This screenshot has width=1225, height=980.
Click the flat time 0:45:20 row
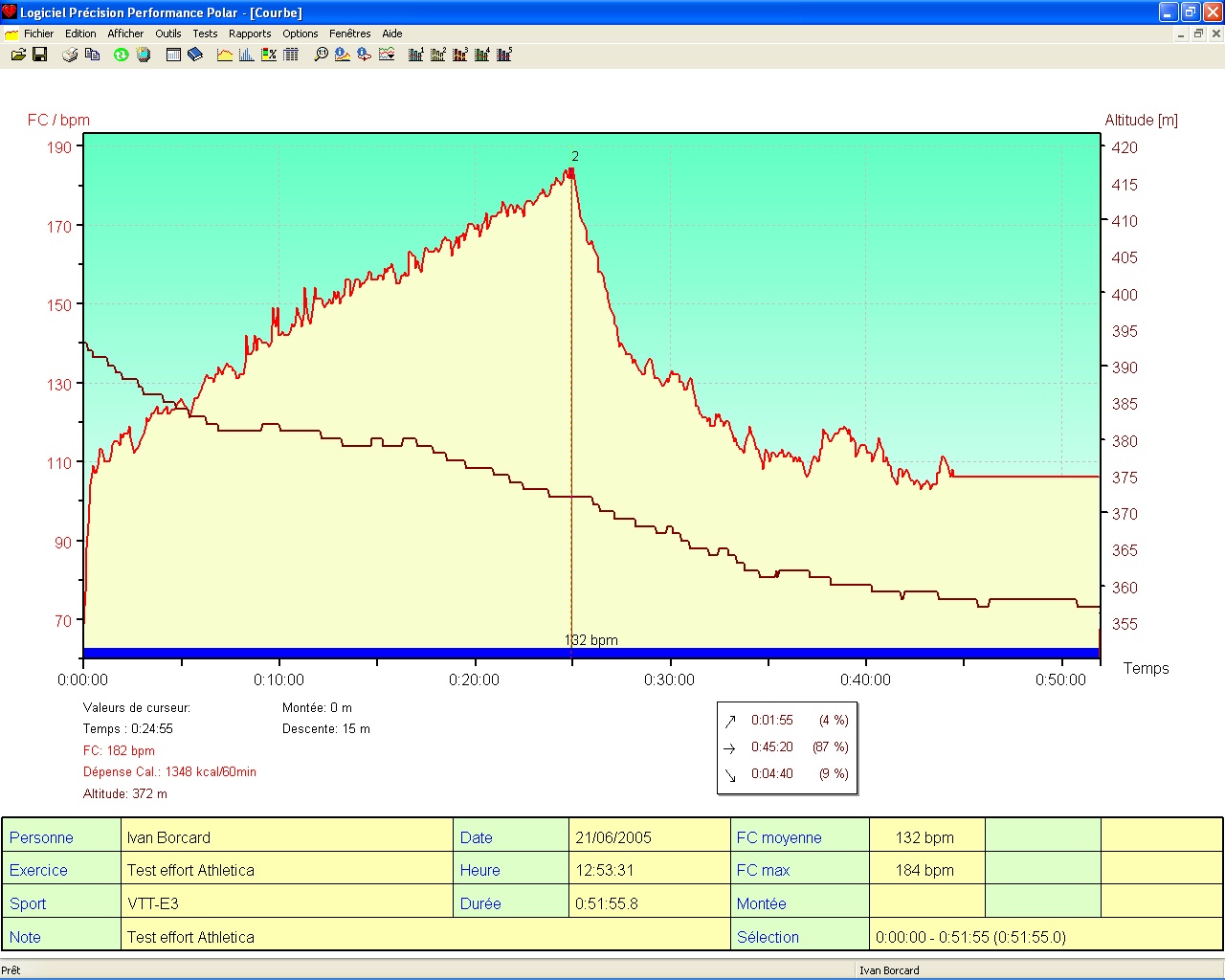point(787,746)
